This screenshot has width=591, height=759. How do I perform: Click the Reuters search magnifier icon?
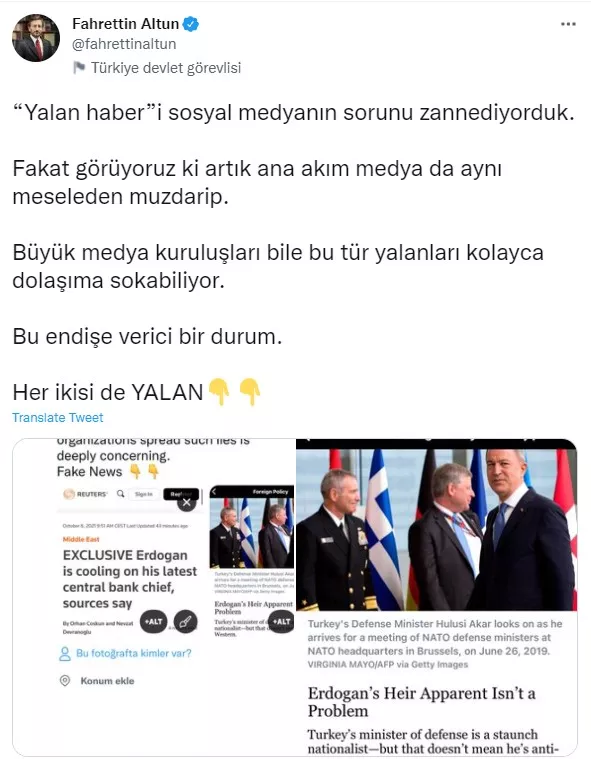tap(121, 494)
